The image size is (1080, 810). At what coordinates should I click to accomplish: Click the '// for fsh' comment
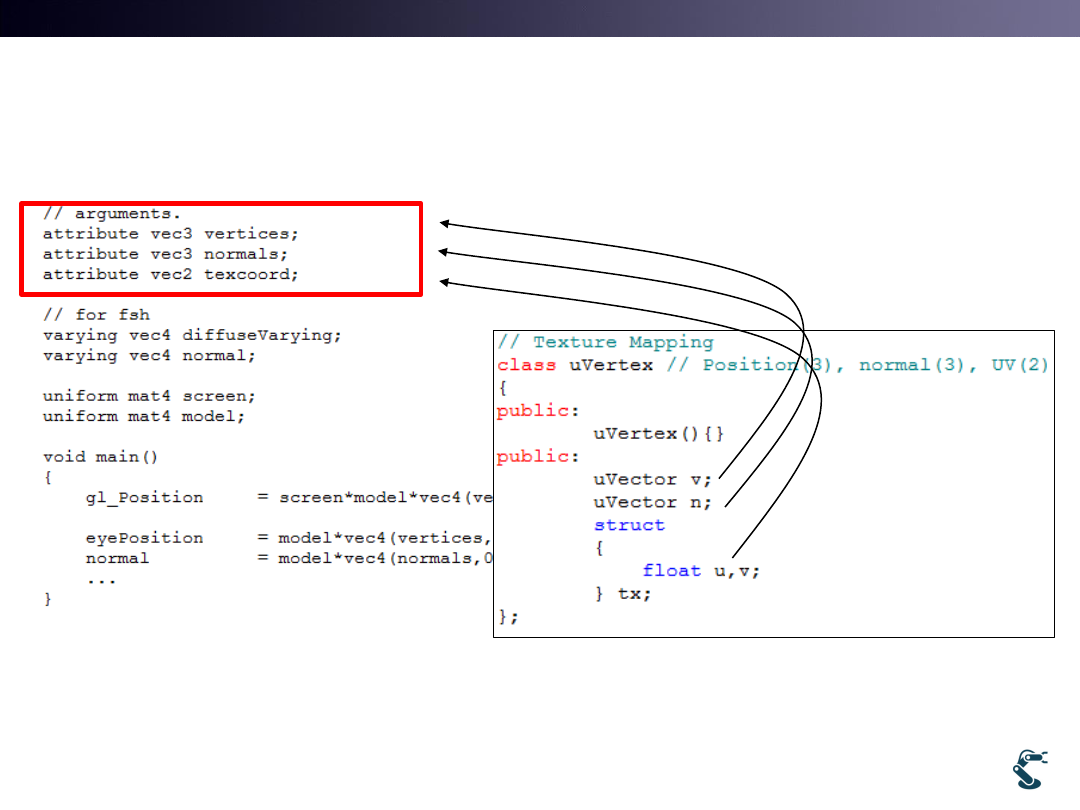[96, 315]
